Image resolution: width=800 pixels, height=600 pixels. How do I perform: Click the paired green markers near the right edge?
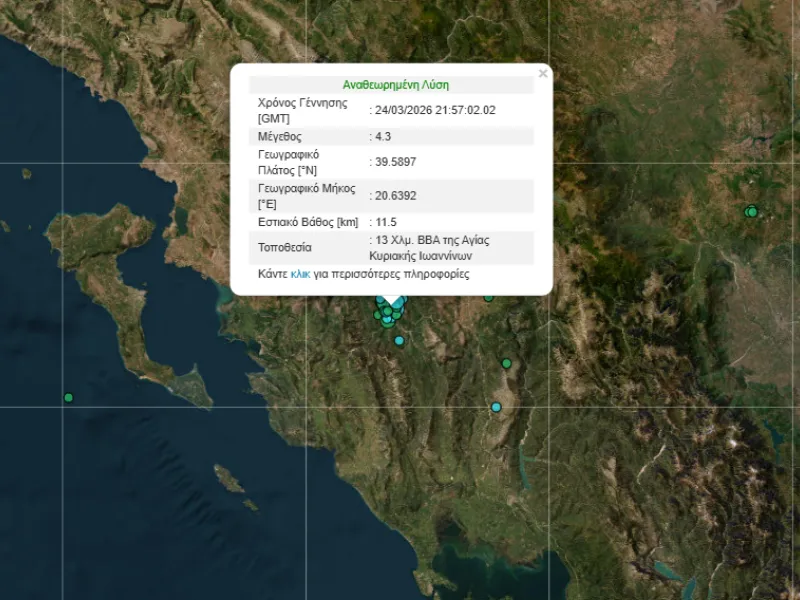pyautogui.click(x=752, y=211)
